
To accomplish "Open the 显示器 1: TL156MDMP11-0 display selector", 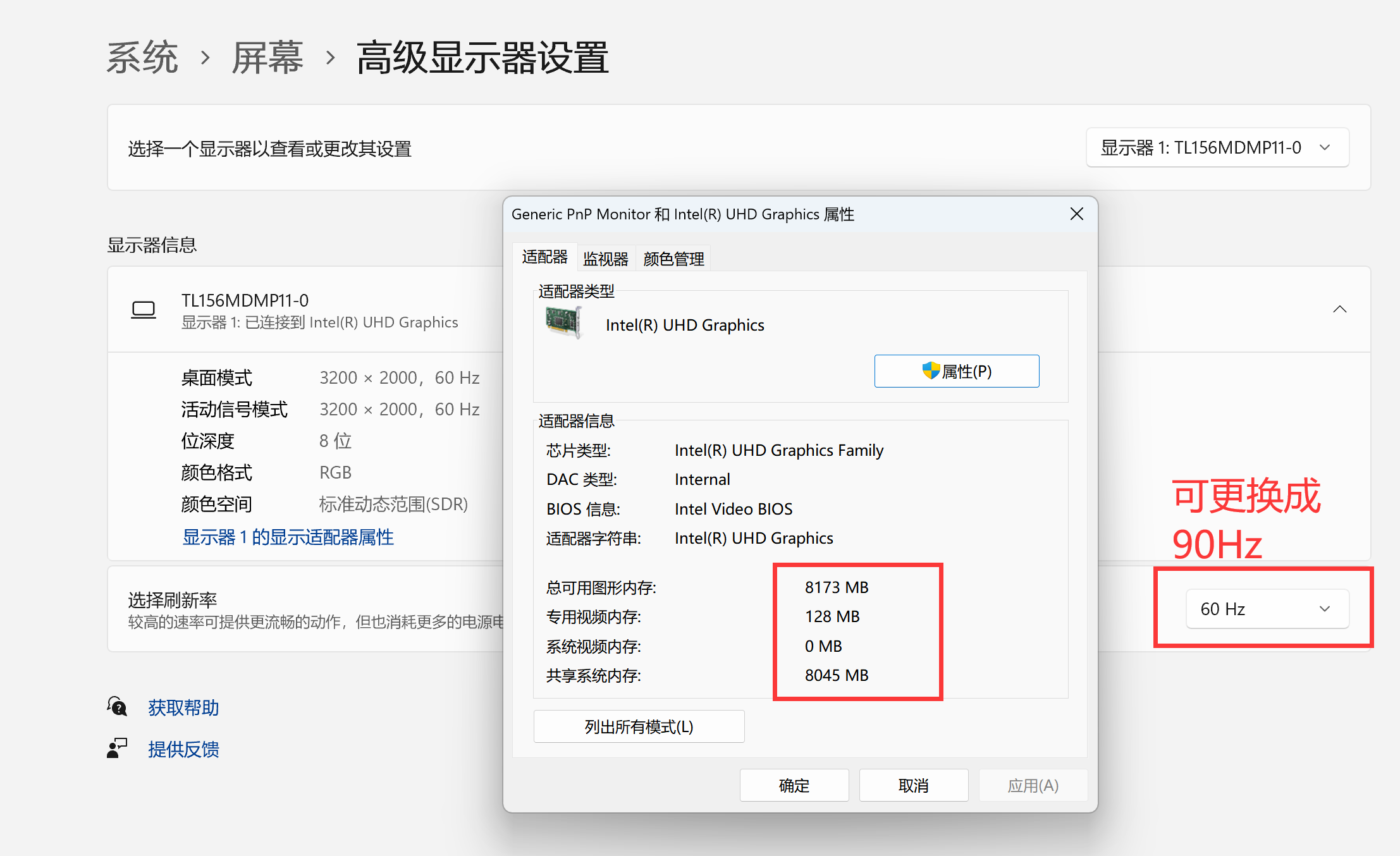I will click(x=1217, y=148).
